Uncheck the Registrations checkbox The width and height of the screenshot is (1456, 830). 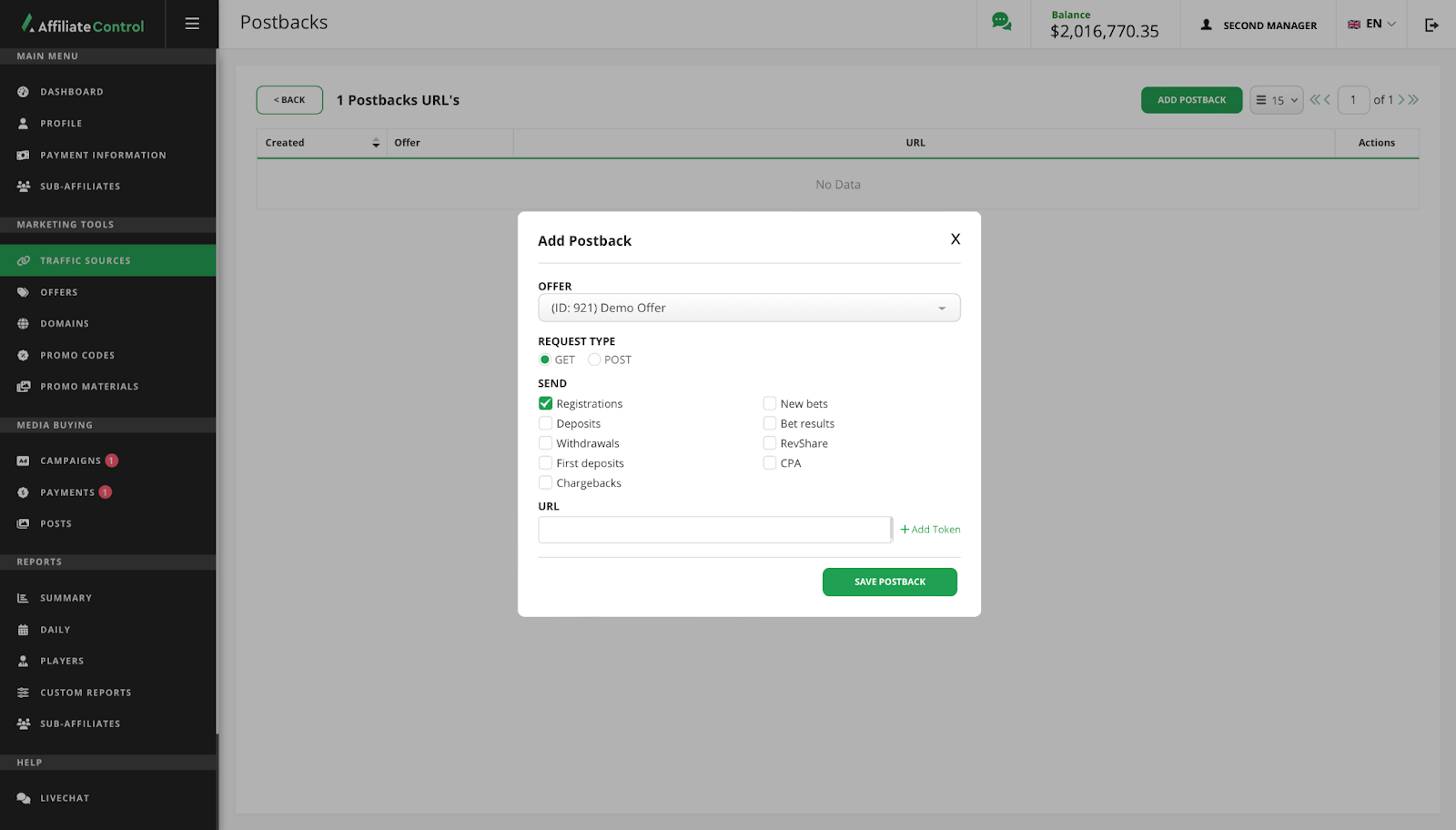(x=546, y=403)
